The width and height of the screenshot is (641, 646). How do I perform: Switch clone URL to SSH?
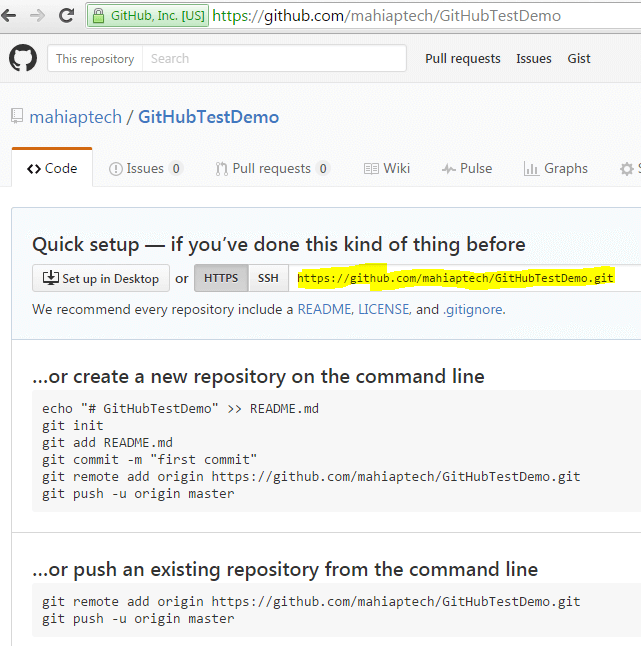click(x=268, y=278)
